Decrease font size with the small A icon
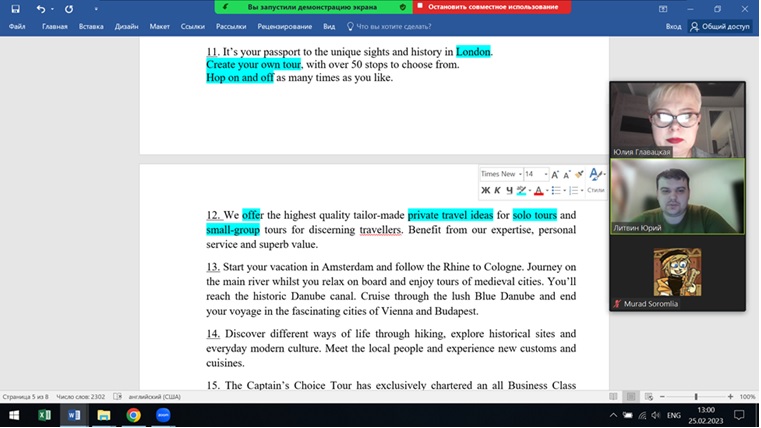Viewport: 761px width, 428px height. pyautogui.click(x=566, y=174)
